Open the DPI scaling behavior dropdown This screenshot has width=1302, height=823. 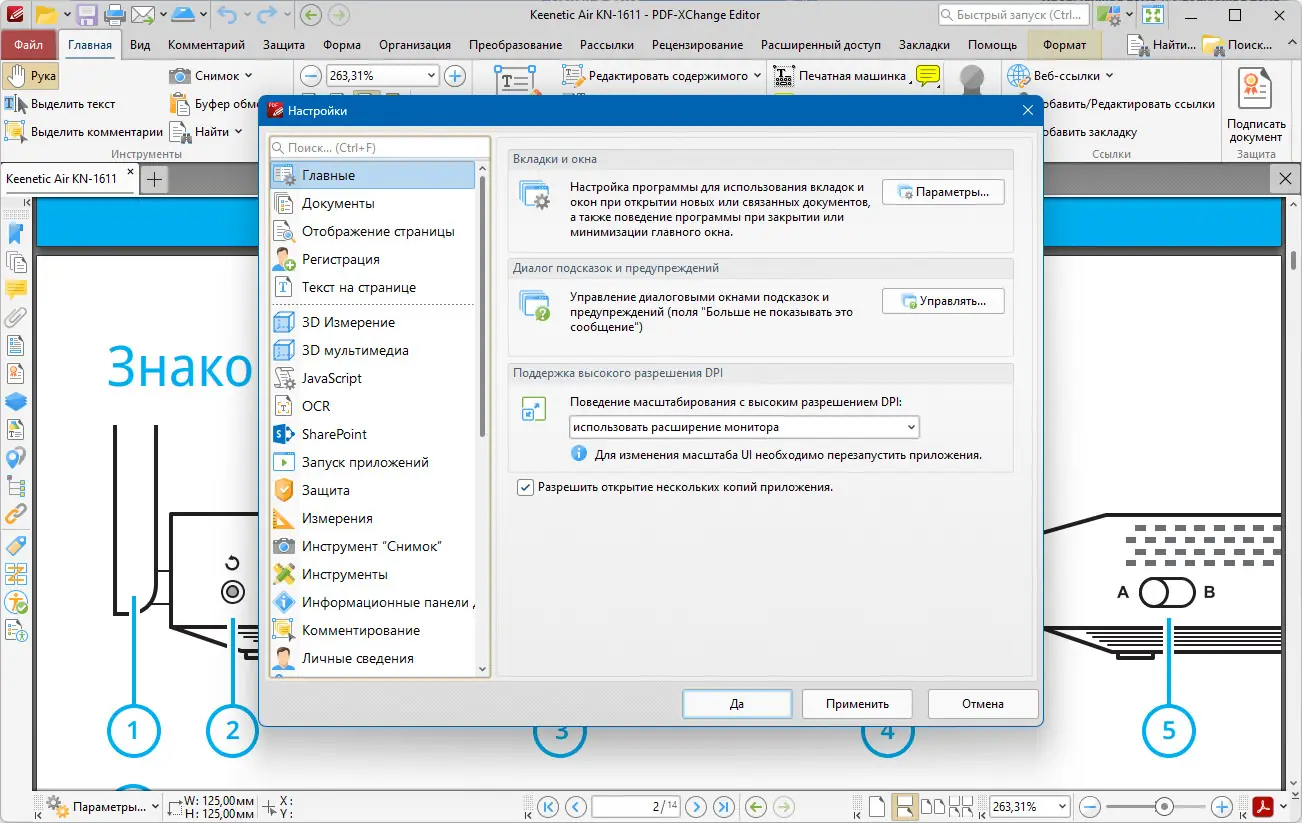click(744, 427)
